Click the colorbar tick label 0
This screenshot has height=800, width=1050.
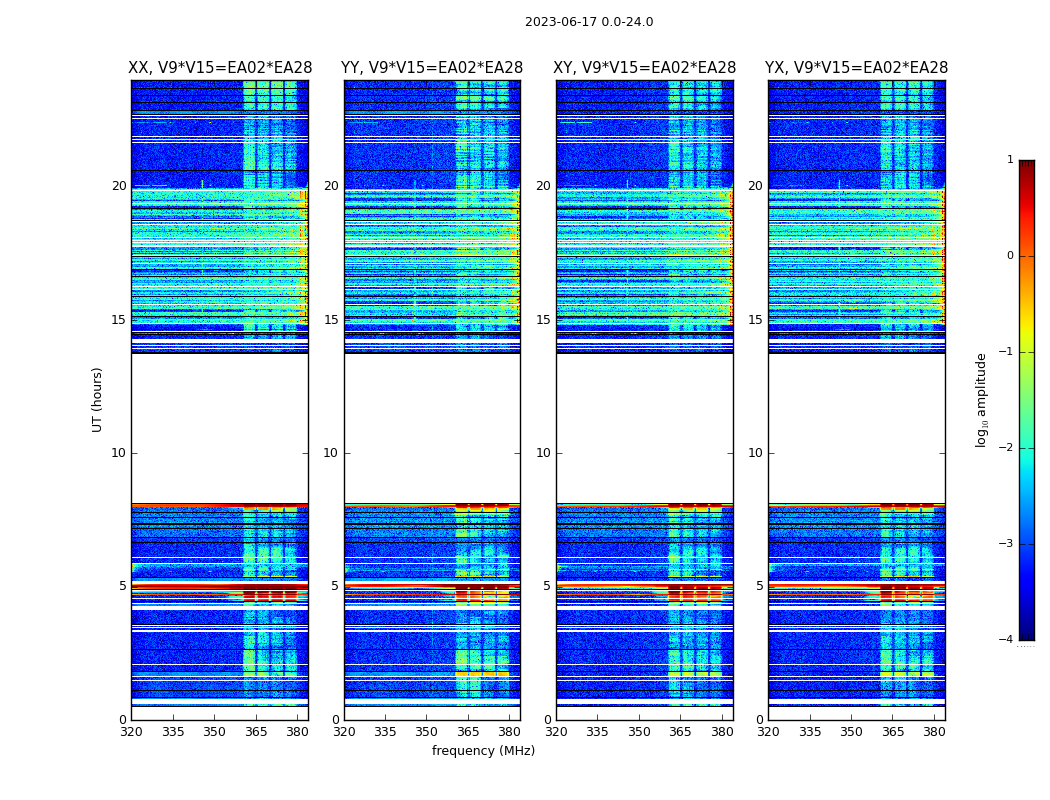(1010, 256)
